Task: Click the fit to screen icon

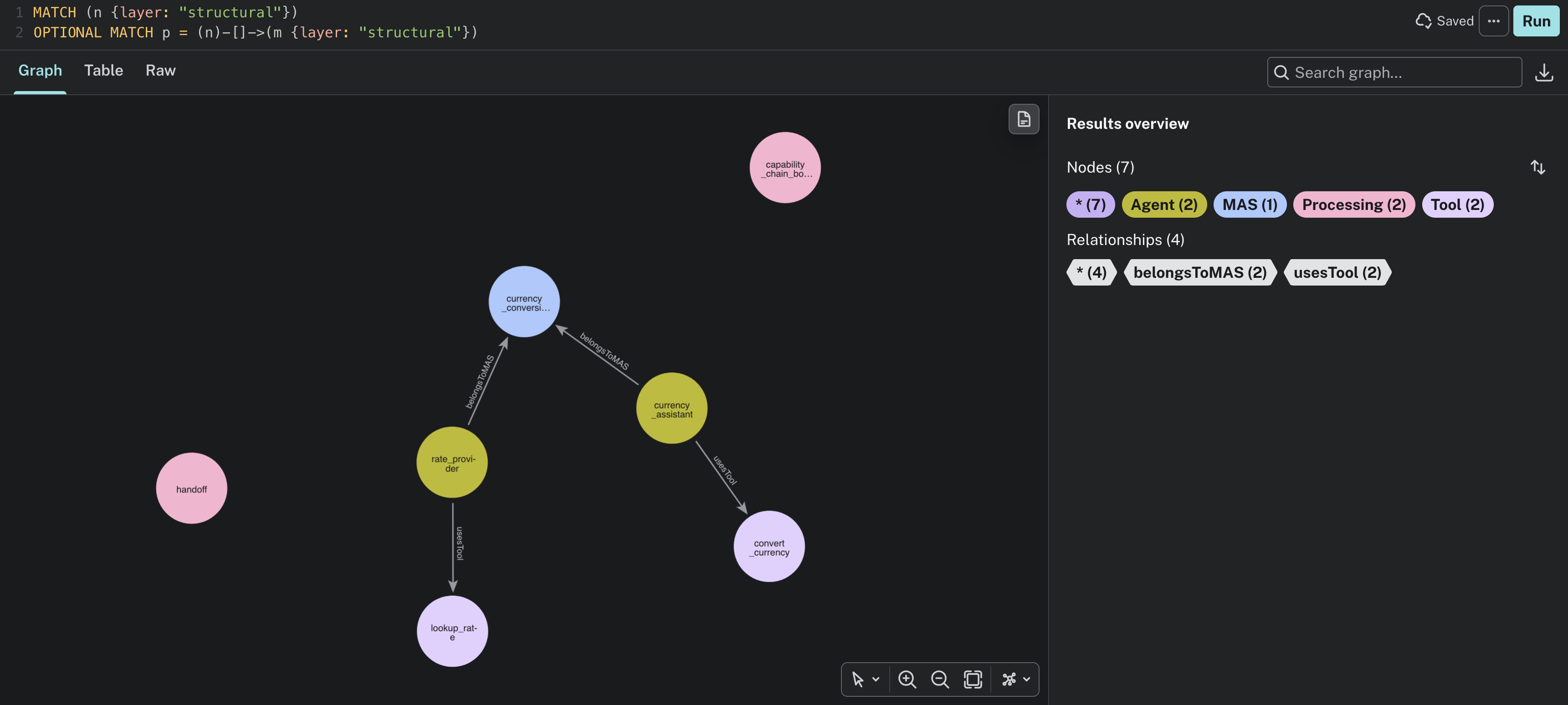Action: coord(973,679)
